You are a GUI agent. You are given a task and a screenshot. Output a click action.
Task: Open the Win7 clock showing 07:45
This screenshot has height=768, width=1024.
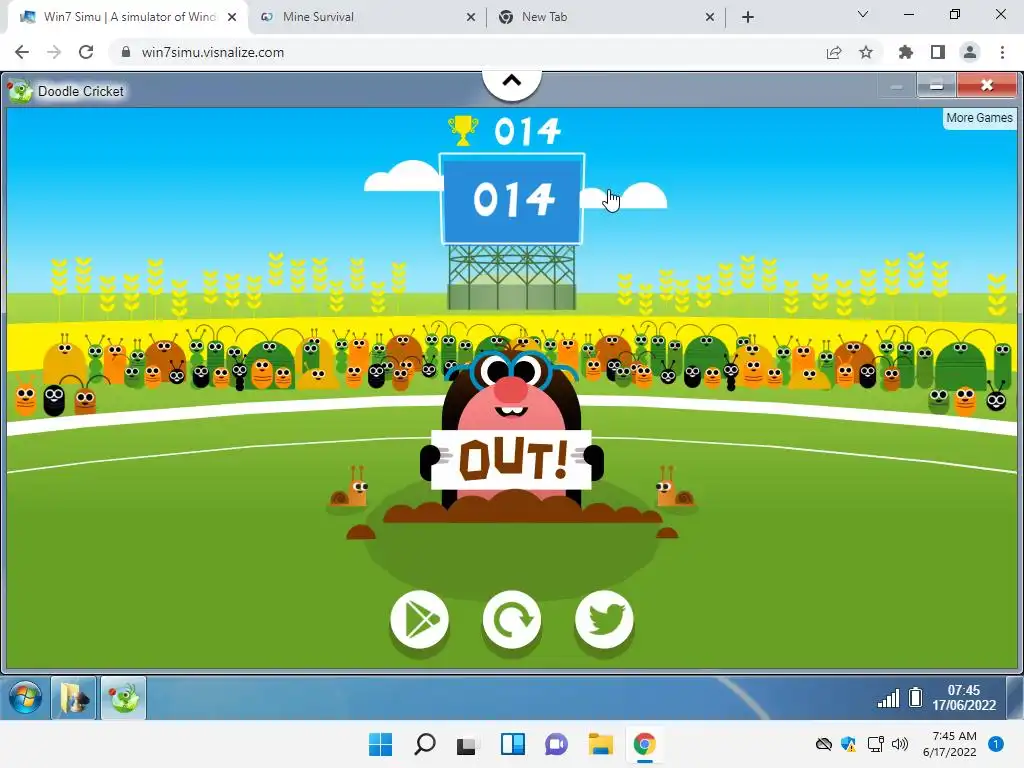(964, 697)
